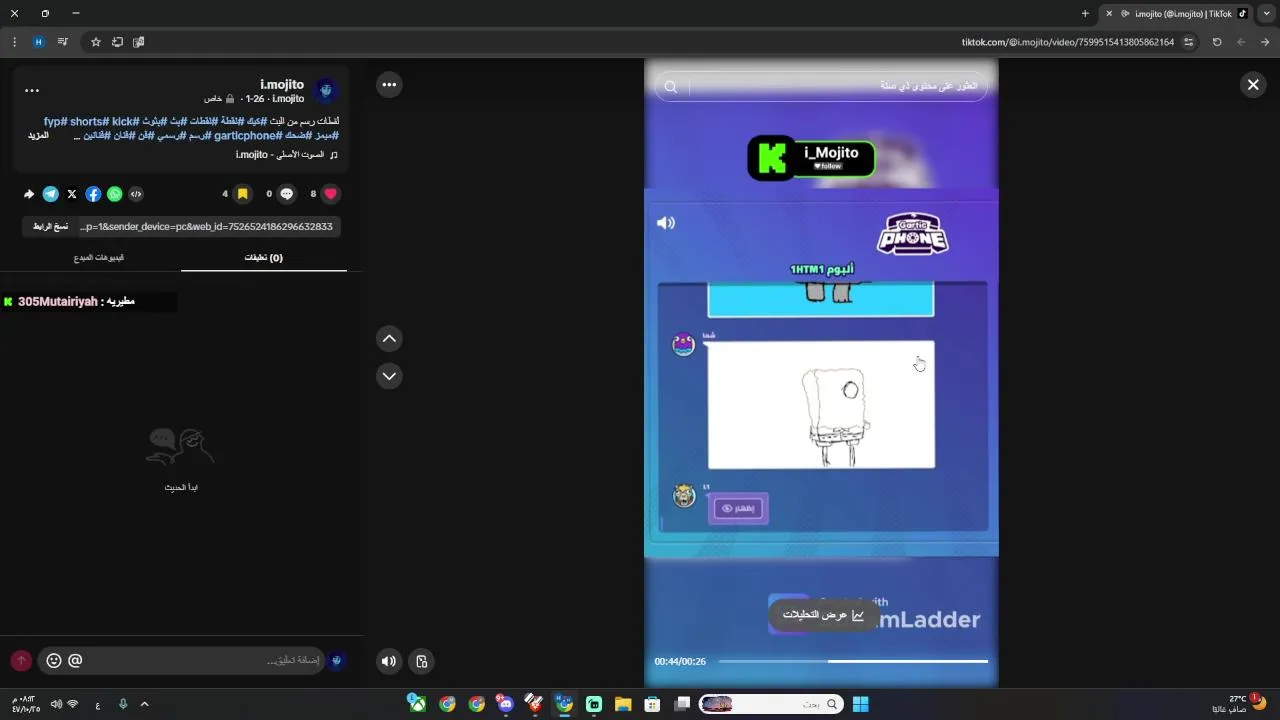Open site info icon beside the URL
This screenshot has height=720, width=1280.
pyautogui.click(x=1189, y=42)
